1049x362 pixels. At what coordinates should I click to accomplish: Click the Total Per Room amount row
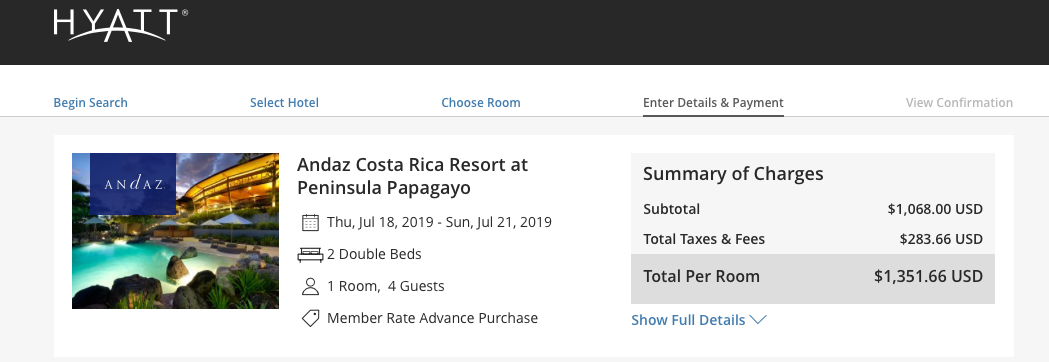813,276
